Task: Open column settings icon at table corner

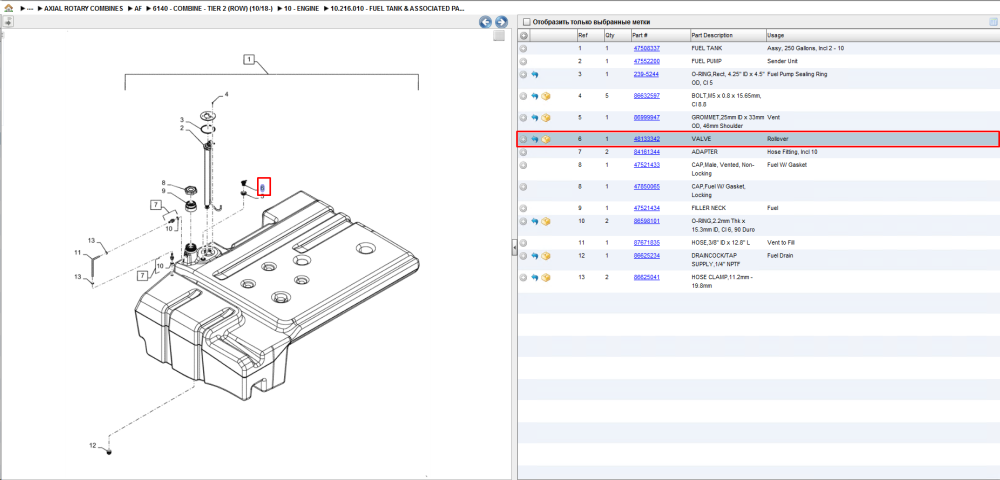Action: pyautogui.click(x=993, y=22)
